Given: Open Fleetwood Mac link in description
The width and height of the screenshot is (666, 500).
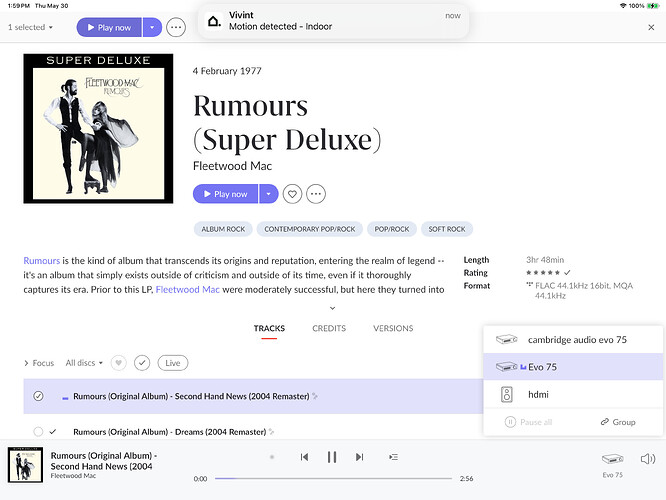Looking at the screenshot, I should tap(188, 289).
